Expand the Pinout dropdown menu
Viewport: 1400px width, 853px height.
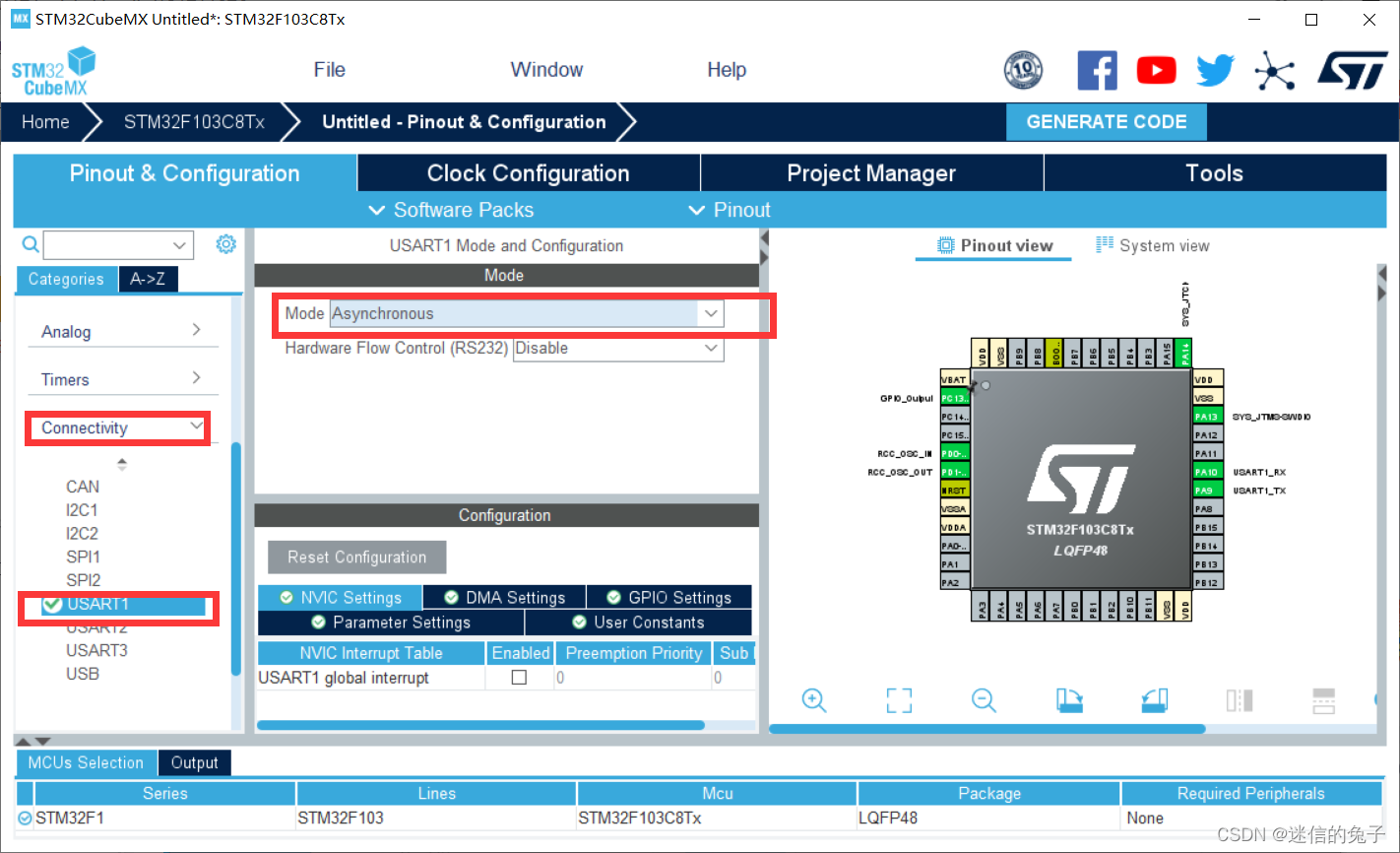(x=730, y=210)
